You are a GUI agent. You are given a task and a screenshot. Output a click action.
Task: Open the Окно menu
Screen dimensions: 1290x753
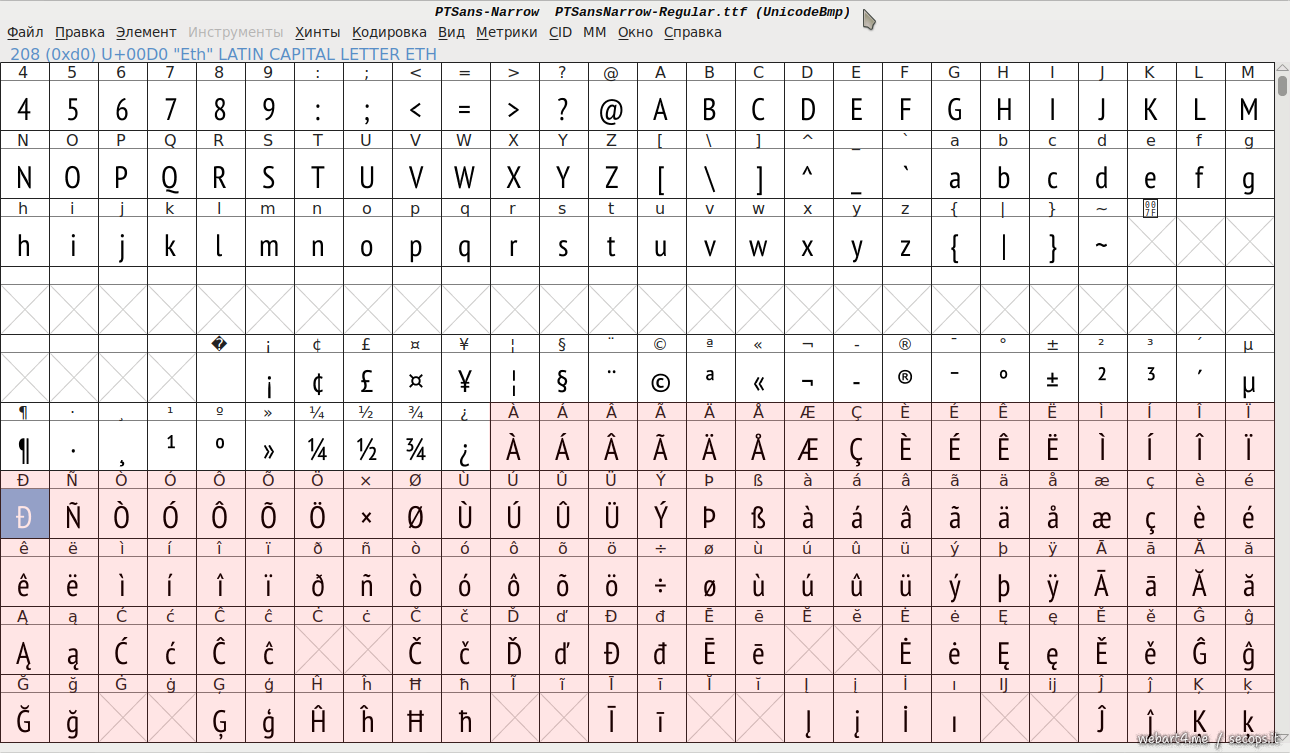635,32
